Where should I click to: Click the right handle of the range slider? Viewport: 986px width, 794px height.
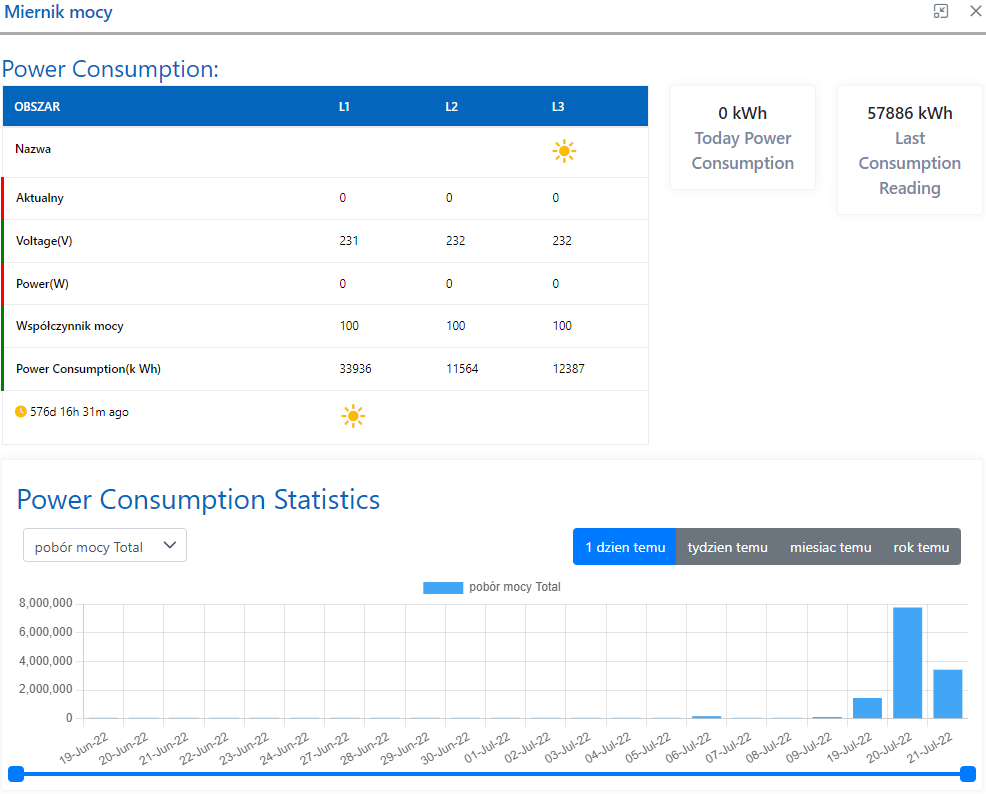[967, 773]
